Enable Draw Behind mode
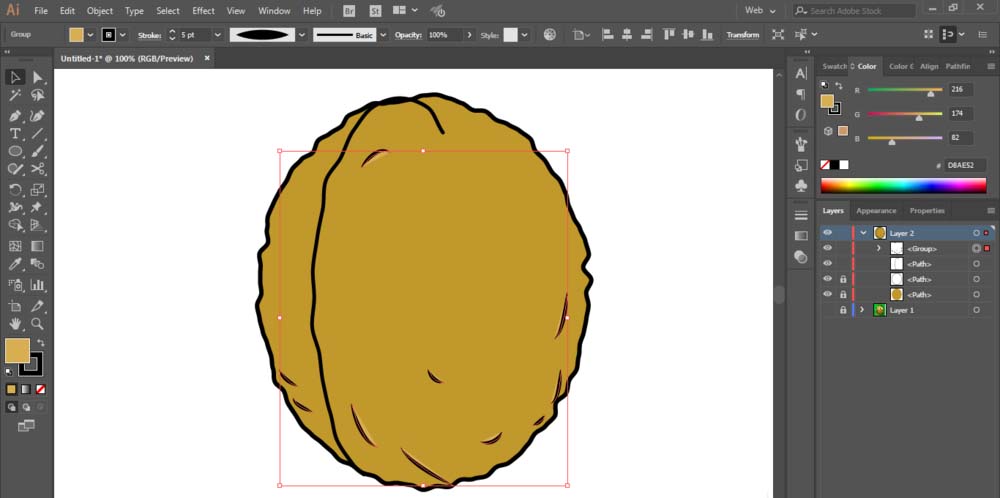1000x498 pixels. (x=26, y=407)
